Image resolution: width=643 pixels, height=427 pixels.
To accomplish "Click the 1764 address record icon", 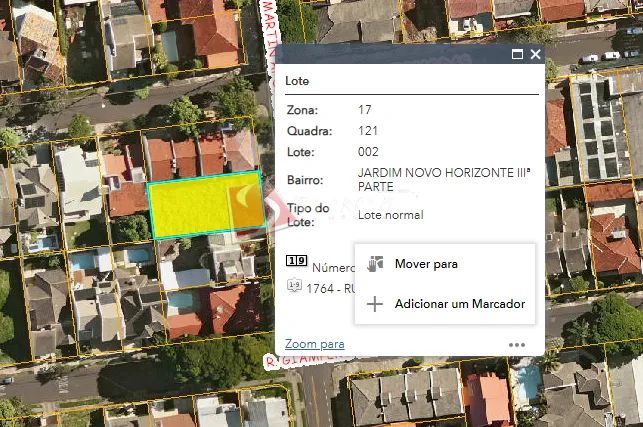I will coord(294,285).
